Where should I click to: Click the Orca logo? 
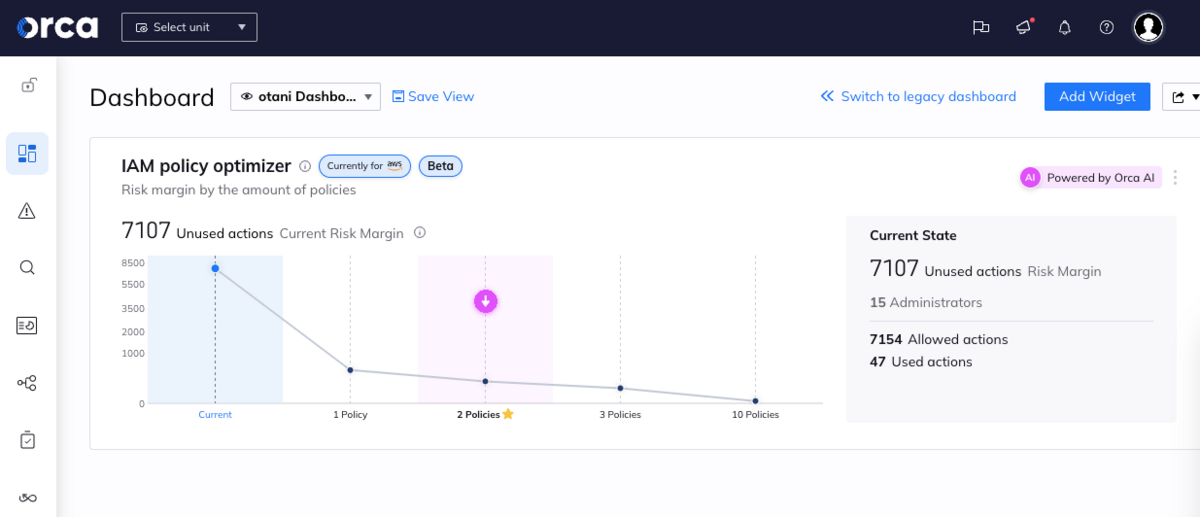point(57,27)
